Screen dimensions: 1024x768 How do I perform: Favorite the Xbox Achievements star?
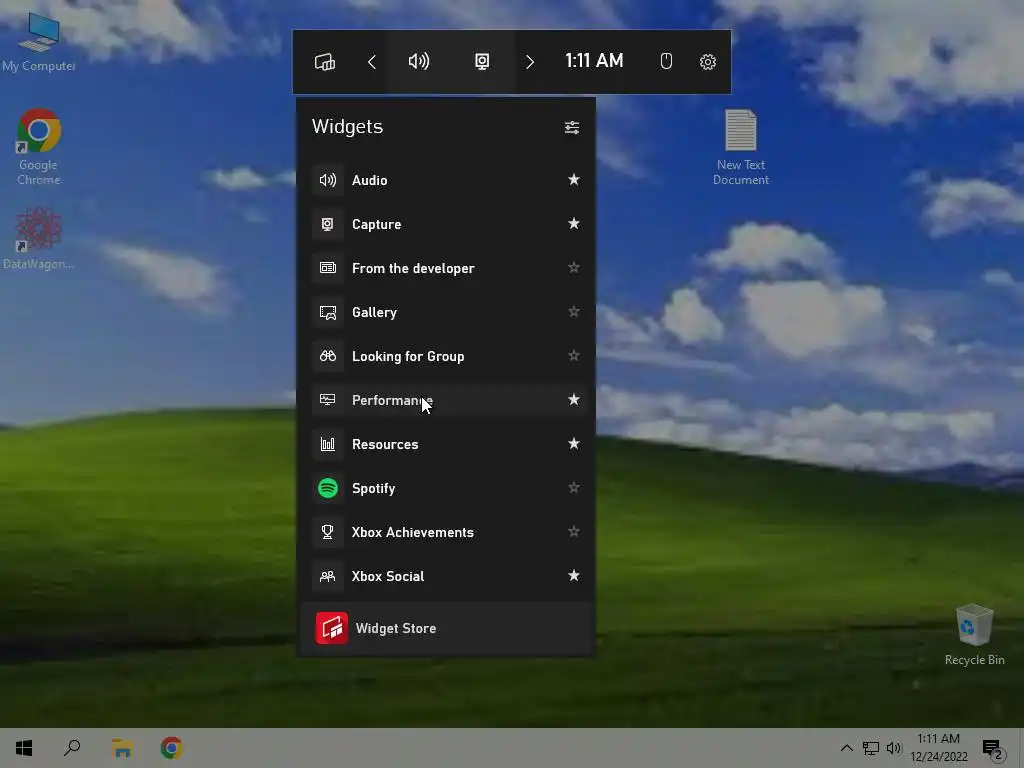point(573,532)
